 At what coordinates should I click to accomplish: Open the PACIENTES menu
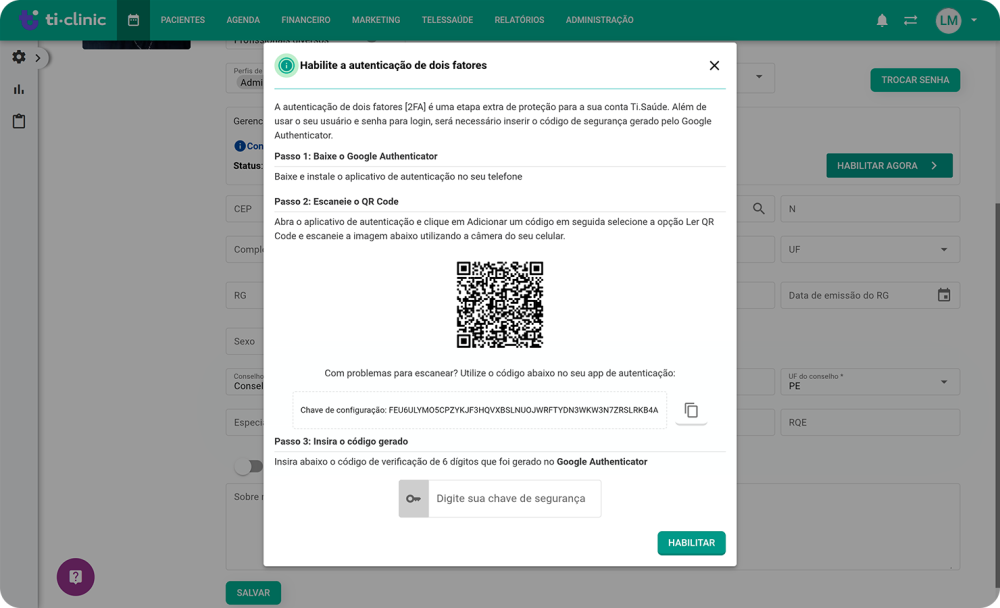pos(183,20)
